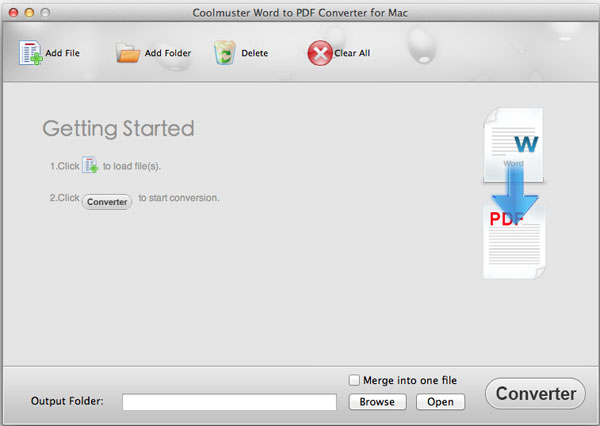This screenshot has height=426, width=600.
Task: Start conversion with the large Converter button
Action: pos(536,394)
